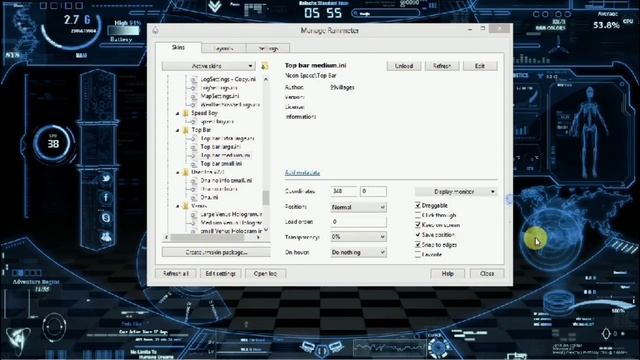Click the file icon of Dna.ini
This screenshot has height=360, width=640.
coord(194,198)
